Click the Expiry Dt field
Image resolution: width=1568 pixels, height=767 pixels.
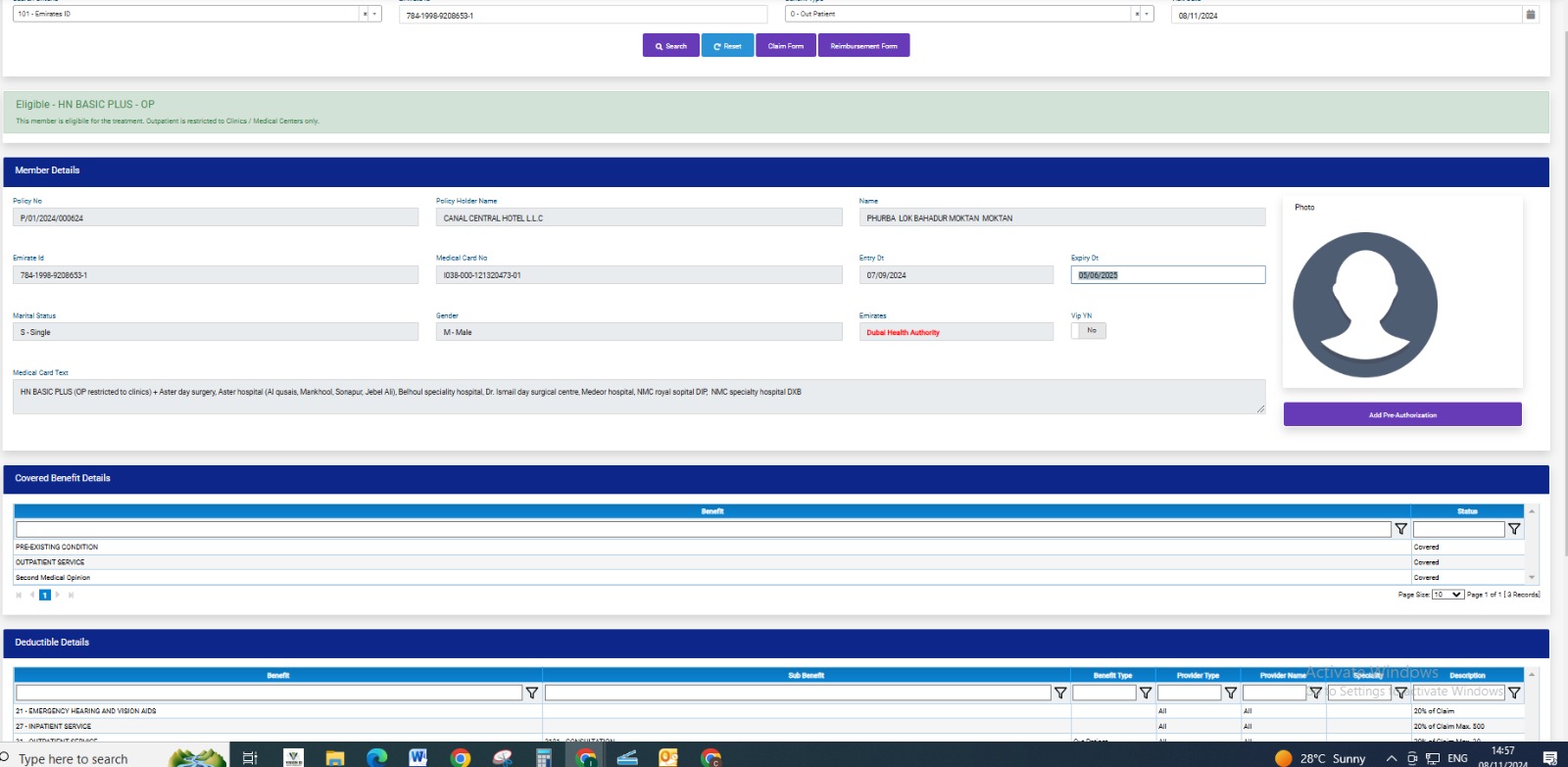(1167, 275)
